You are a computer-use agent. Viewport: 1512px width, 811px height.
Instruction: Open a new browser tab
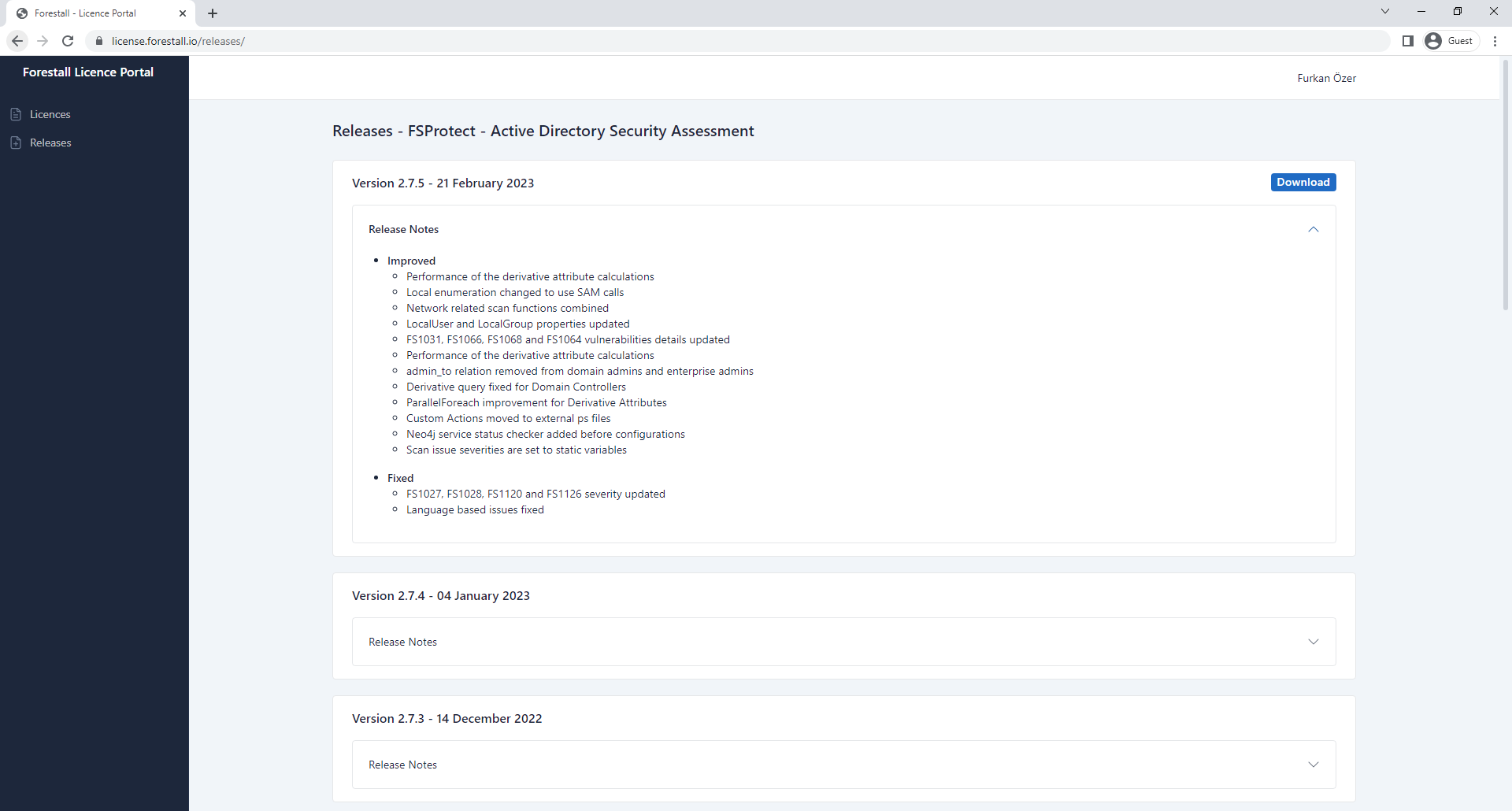(x=213, y=13)
